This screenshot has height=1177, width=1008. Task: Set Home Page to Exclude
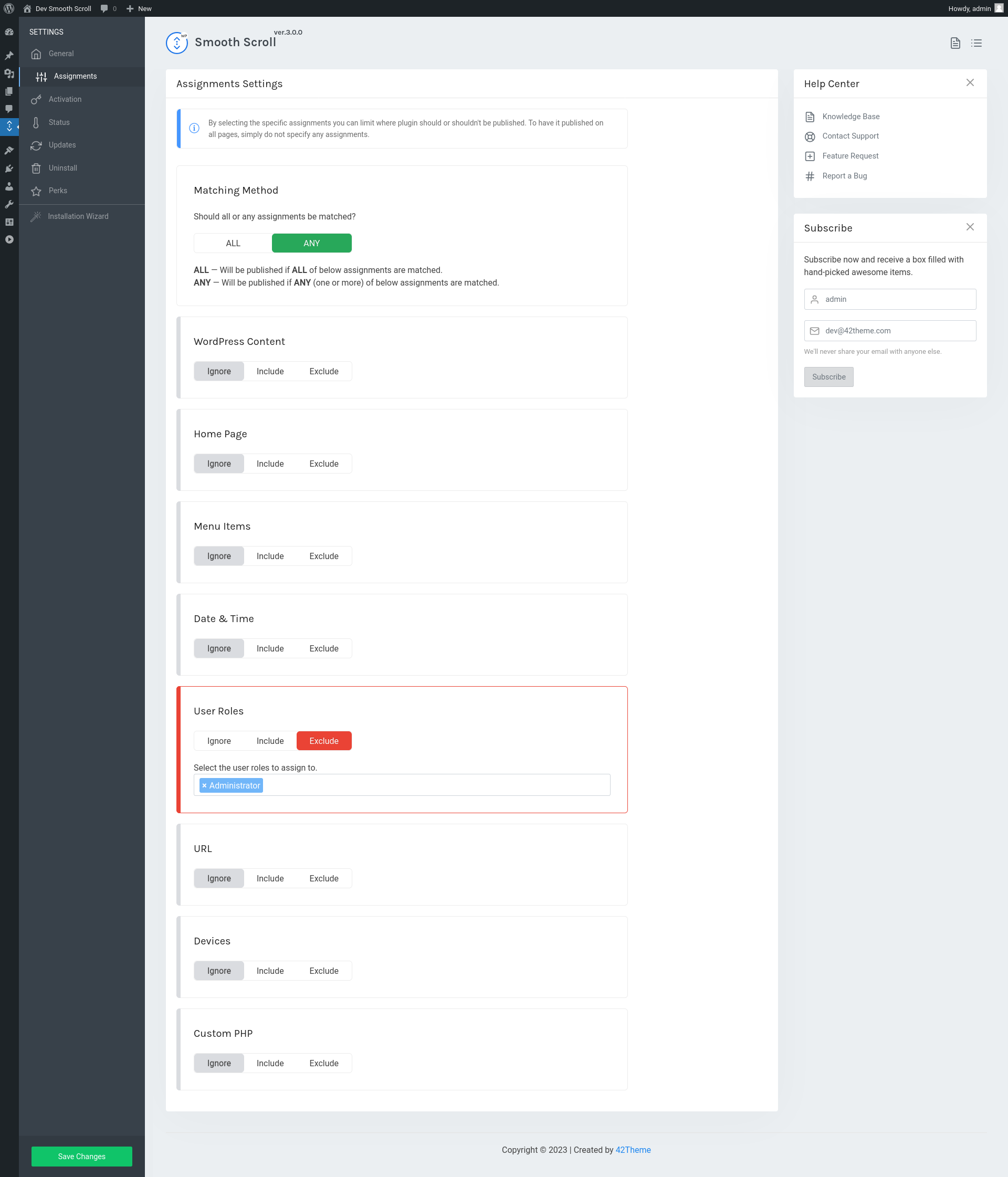324,464
